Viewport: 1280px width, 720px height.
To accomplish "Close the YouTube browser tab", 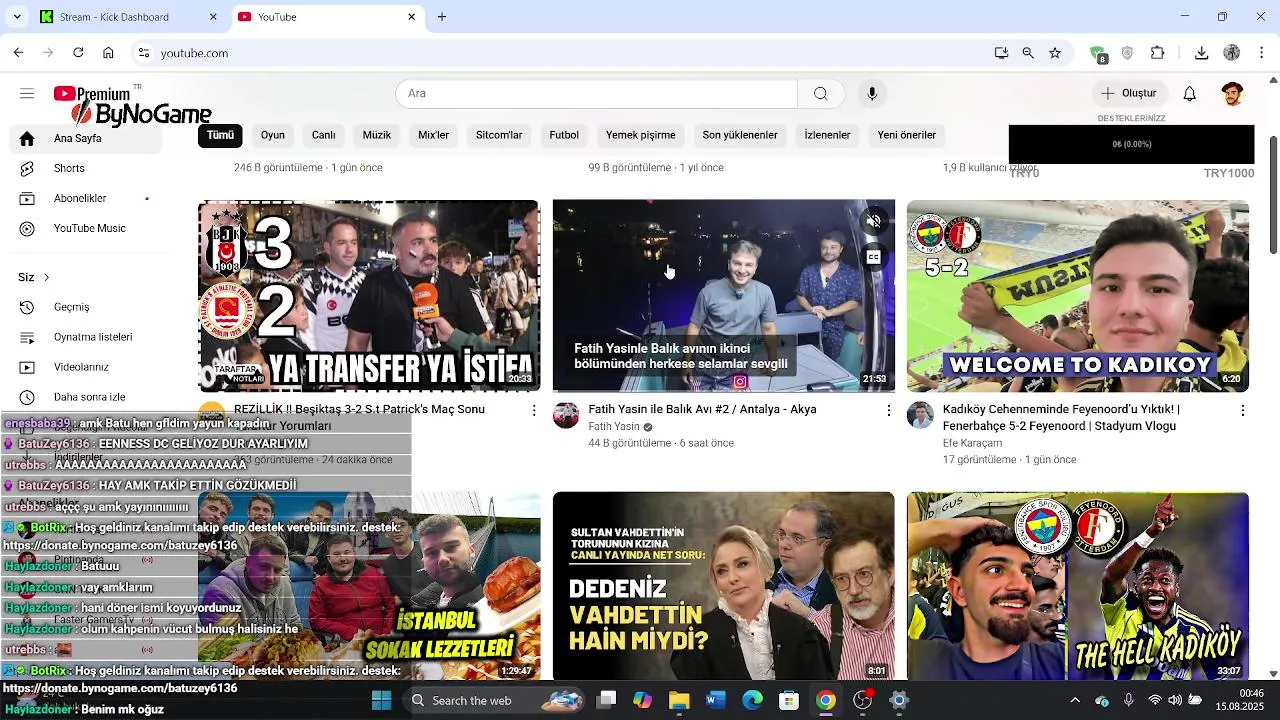I will tap(411, 17).
